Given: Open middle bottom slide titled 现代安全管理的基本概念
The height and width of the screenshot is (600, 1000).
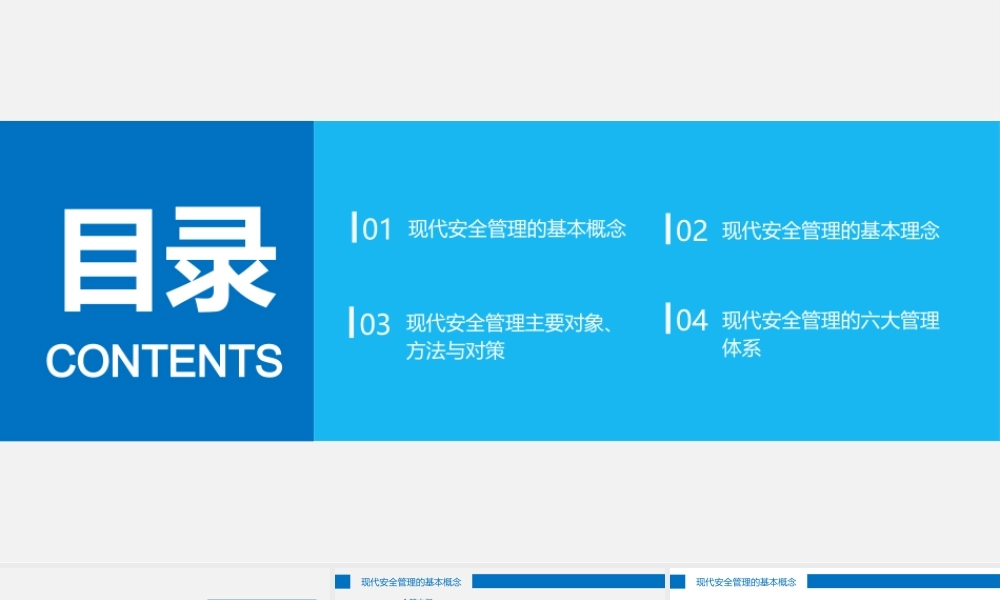Looking at the screenshot, I should (411, 581).
